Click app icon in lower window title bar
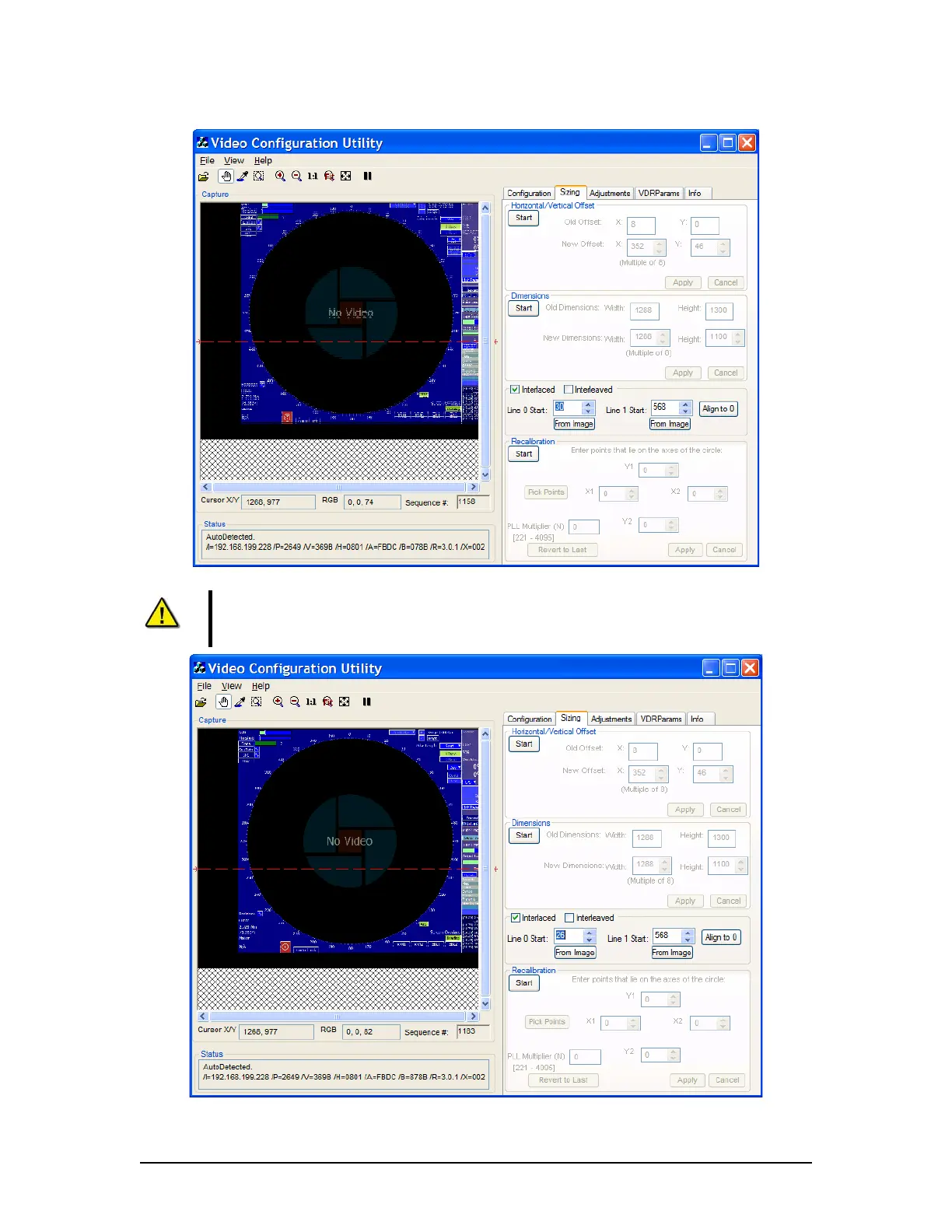This screenshot has width=952, height=1232. (x=200, y=668)
